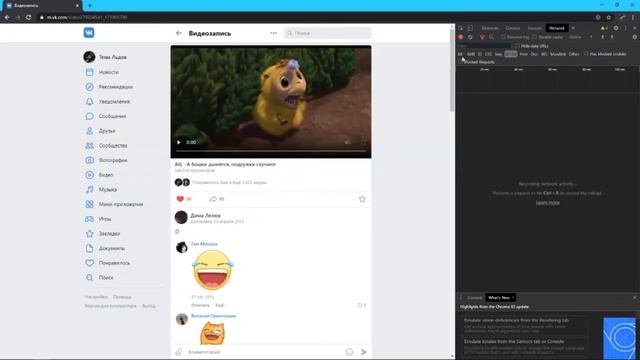Open the VK logo home link
Image resolution: width=640 pixels, height=360 pixels.
tap(89, 33)
